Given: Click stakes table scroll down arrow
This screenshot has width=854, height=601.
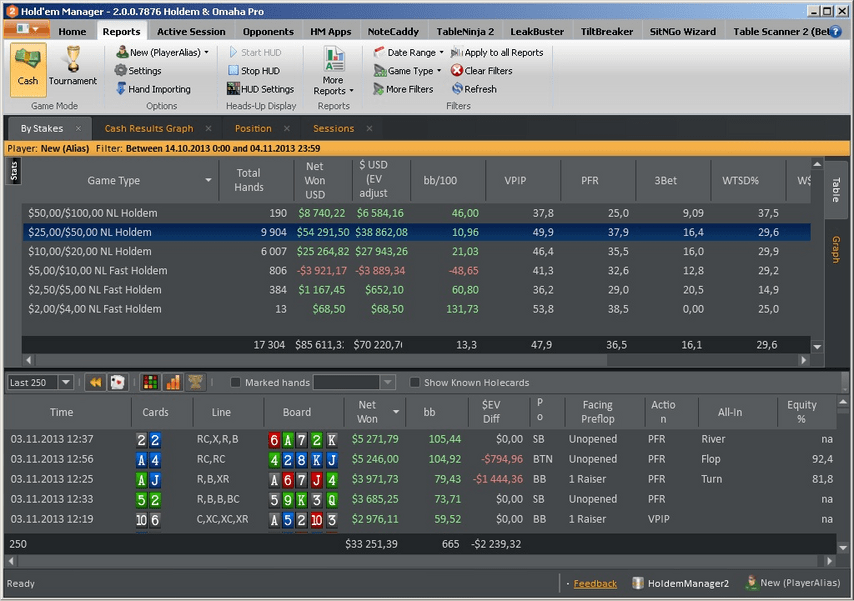Looking at the screenshot, I should point(817,347).
